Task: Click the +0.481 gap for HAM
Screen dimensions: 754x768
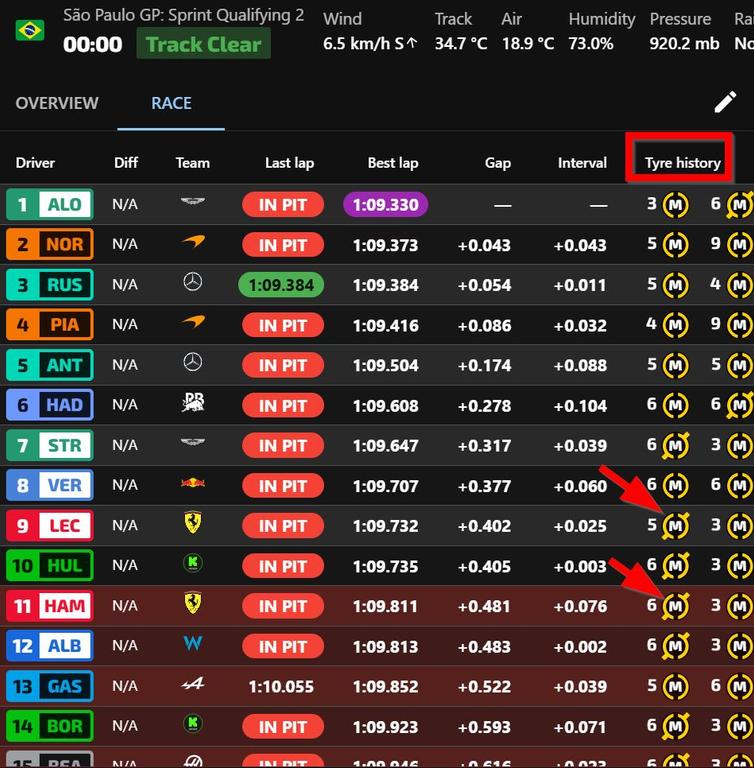Action: click(x=484, y=606)
